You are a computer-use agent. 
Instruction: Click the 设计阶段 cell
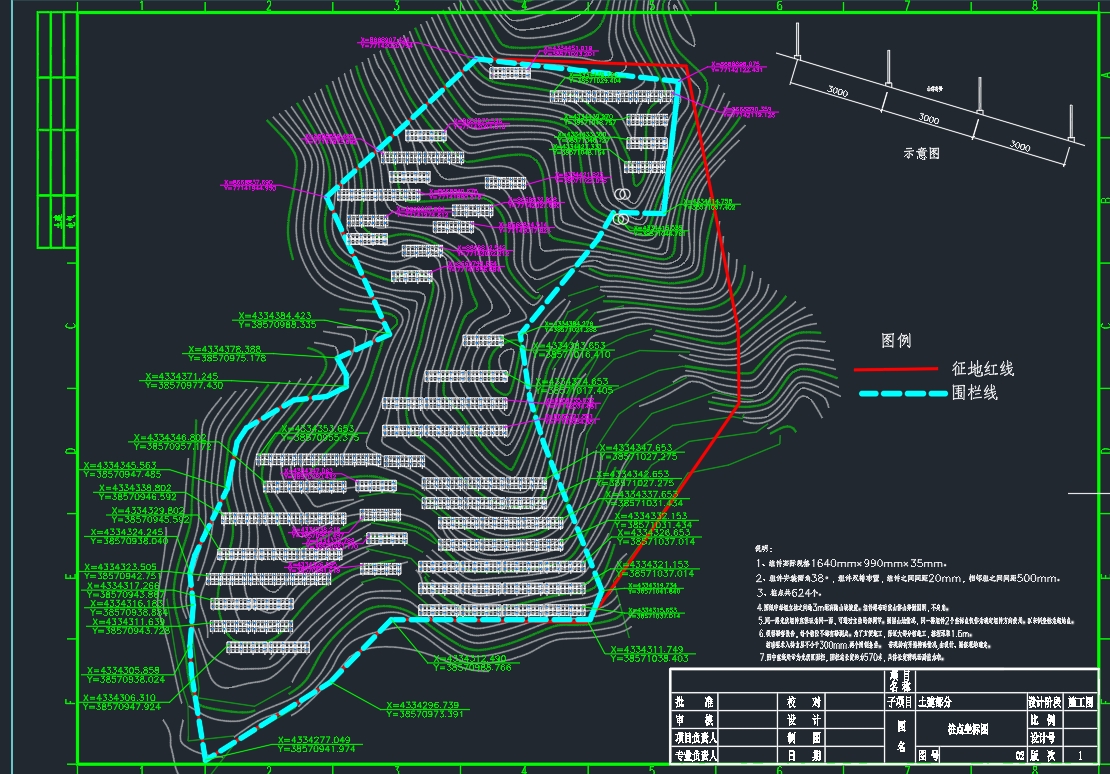click(x=1044, y=702)
